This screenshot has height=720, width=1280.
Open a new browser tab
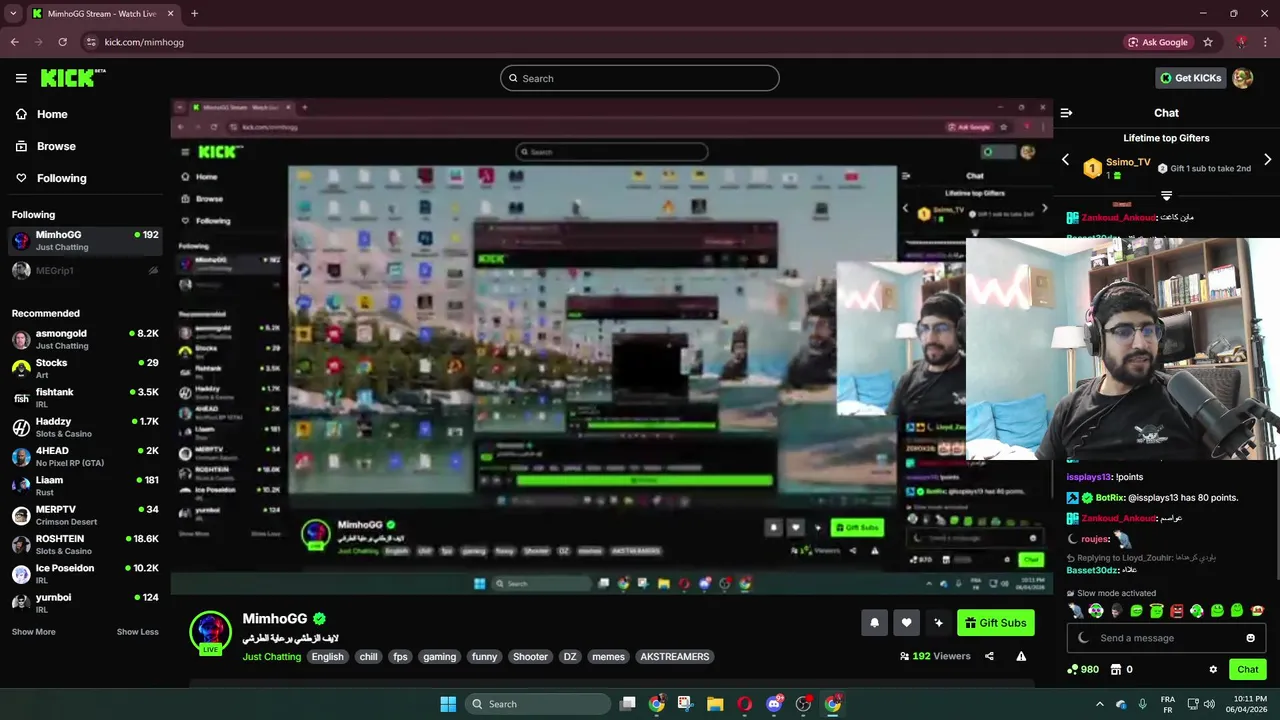click(x=194, y=14)
